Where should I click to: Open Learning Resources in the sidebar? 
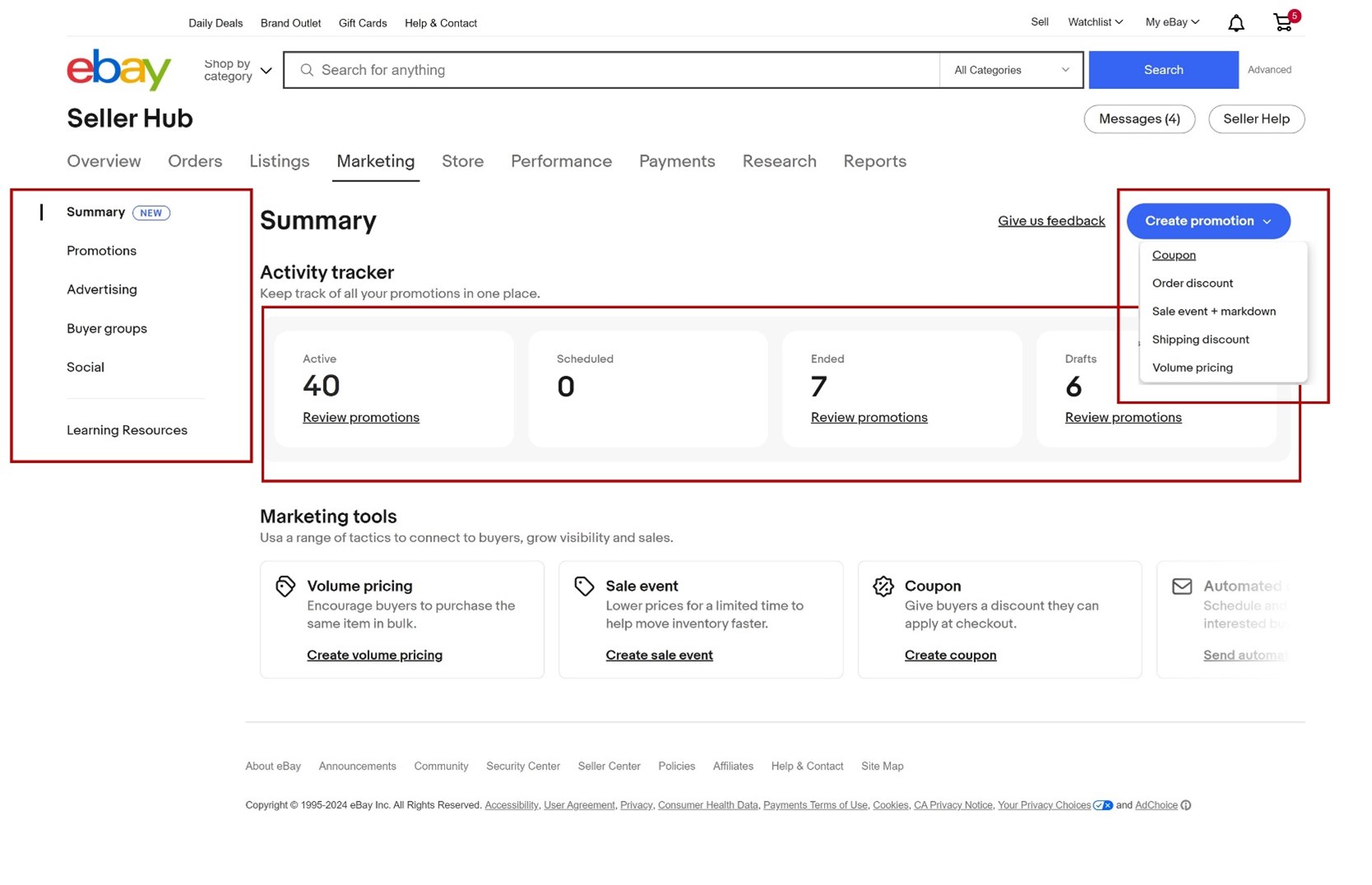[x=127, y=430]
